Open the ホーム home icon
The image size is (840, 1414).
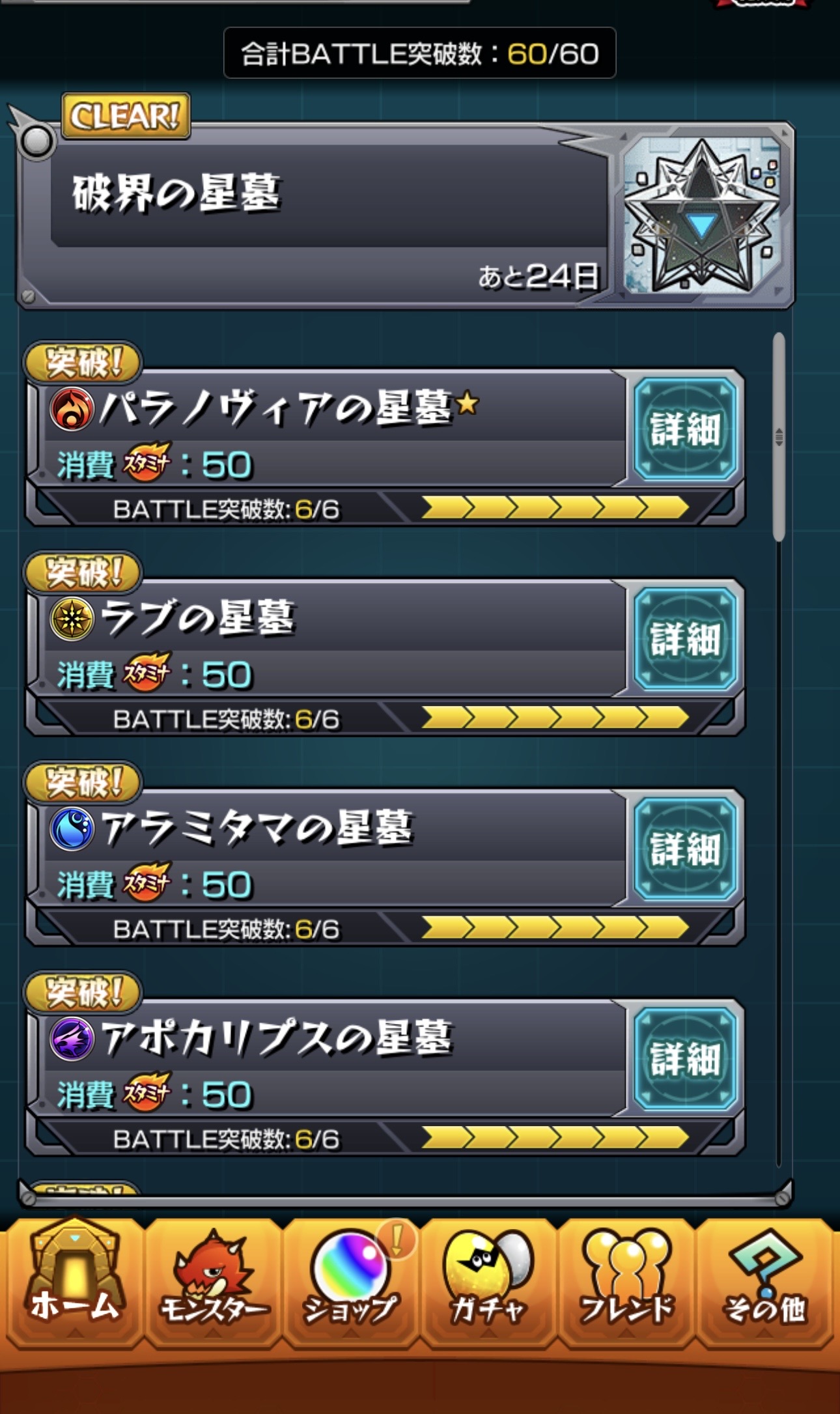(74, 1281)
